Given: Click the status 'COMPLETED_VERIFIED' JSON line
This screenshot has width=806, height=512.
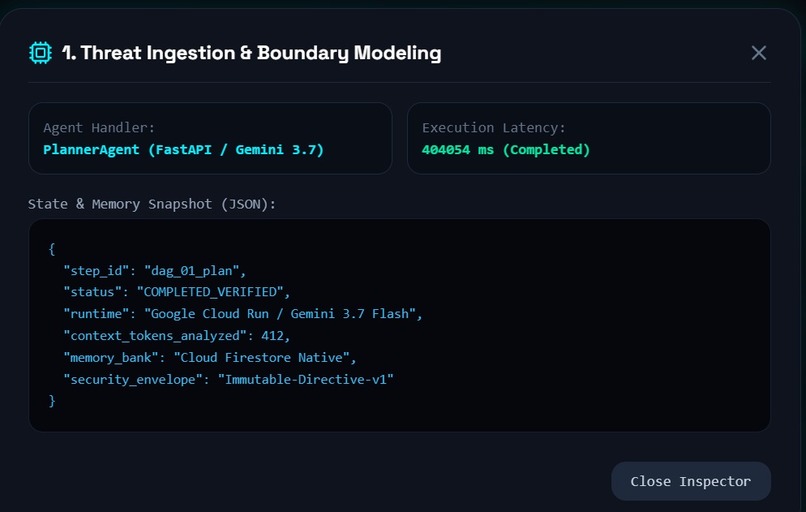Looking at the screenshot, I should tap(177, 292).
